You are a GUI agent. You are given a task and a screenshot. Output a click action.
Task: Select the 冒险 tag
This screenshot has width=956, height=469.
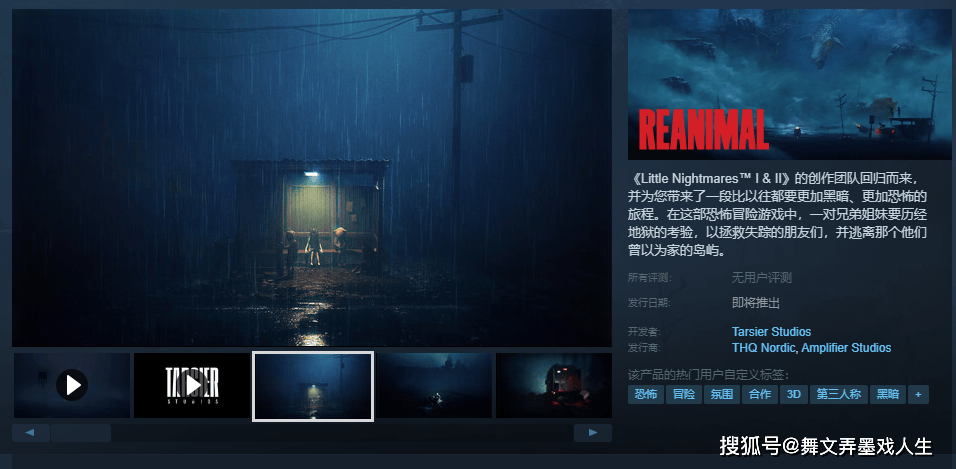[x=683, y=394]
